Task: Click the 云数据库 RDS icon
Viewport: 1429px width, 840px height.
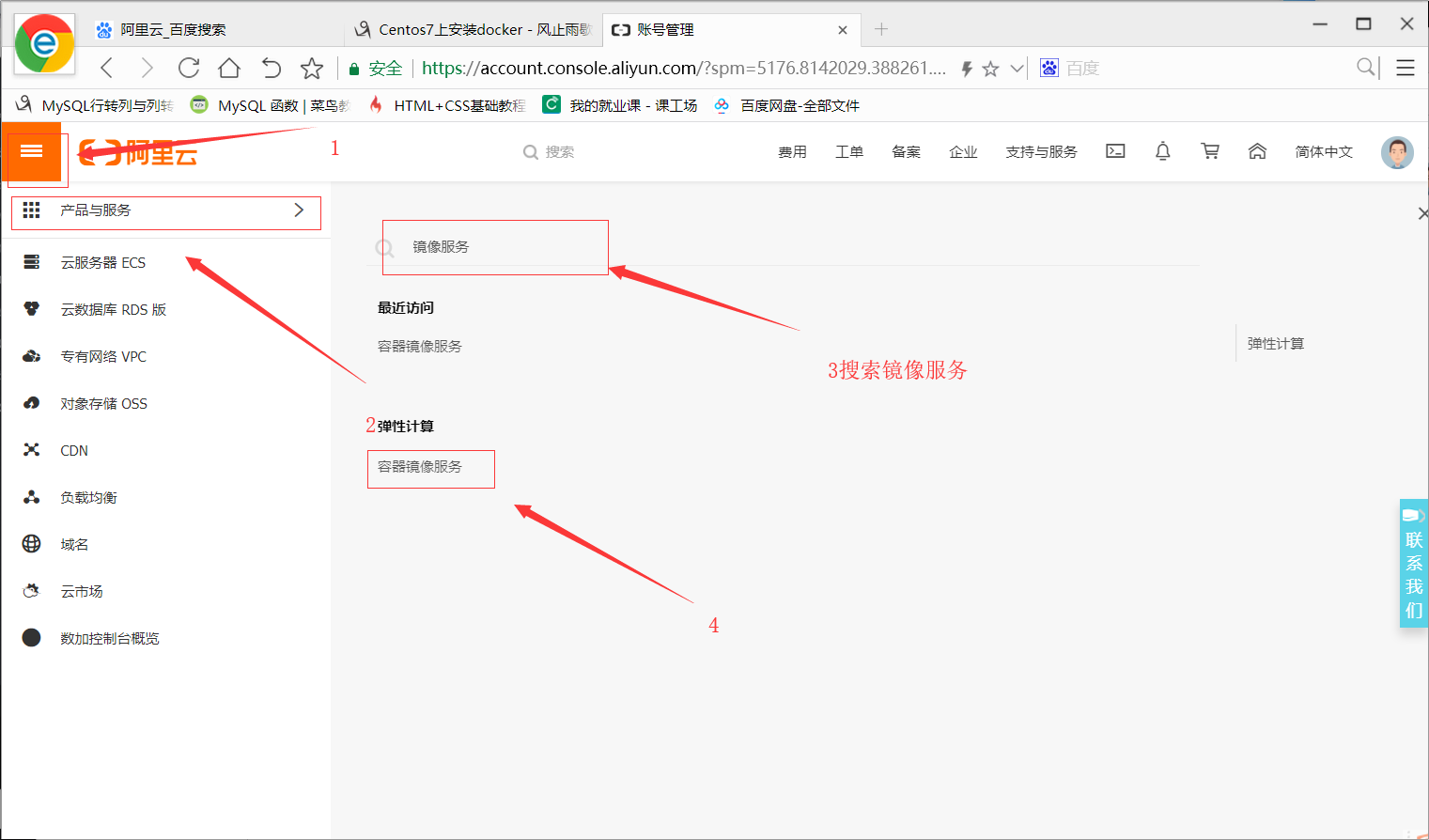Action: pos(32,309)
